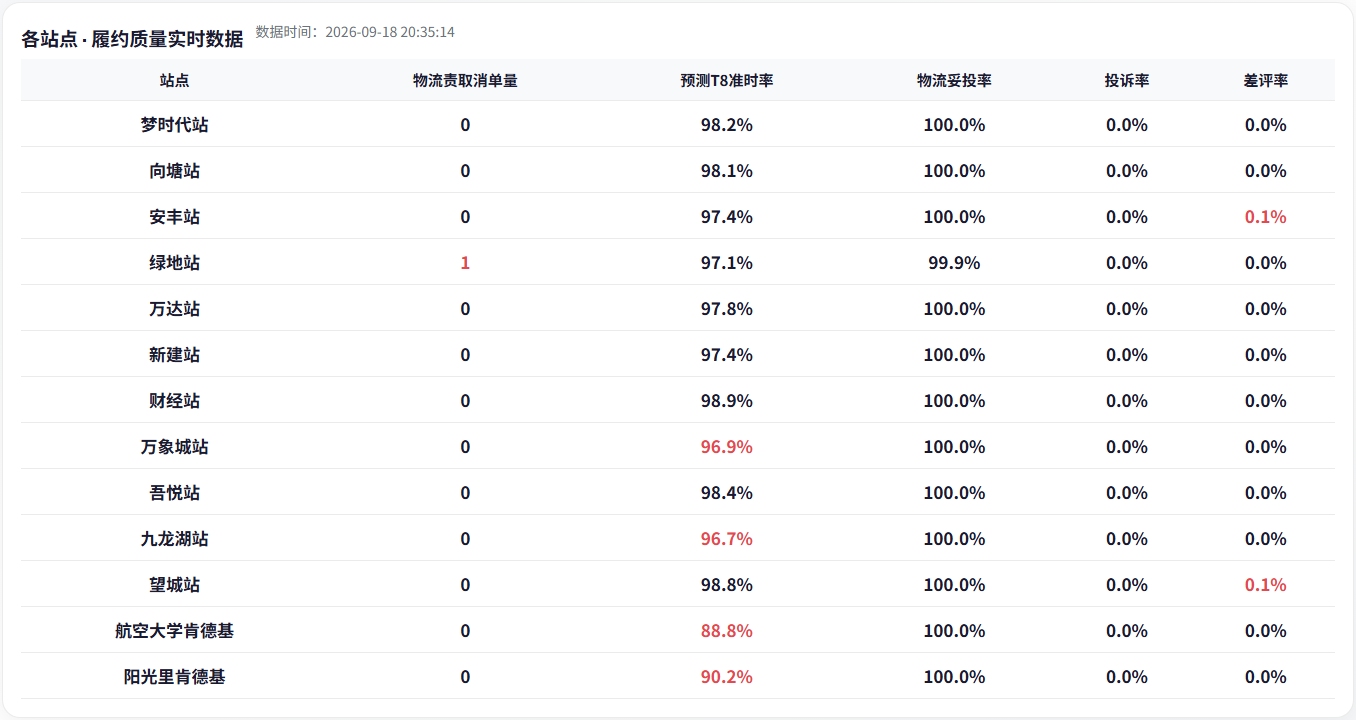Image resolution: width=1356 pixels, height=720 pixels.
Task: Click 万象城站's red 96.9% value
Action: (727, 447)
